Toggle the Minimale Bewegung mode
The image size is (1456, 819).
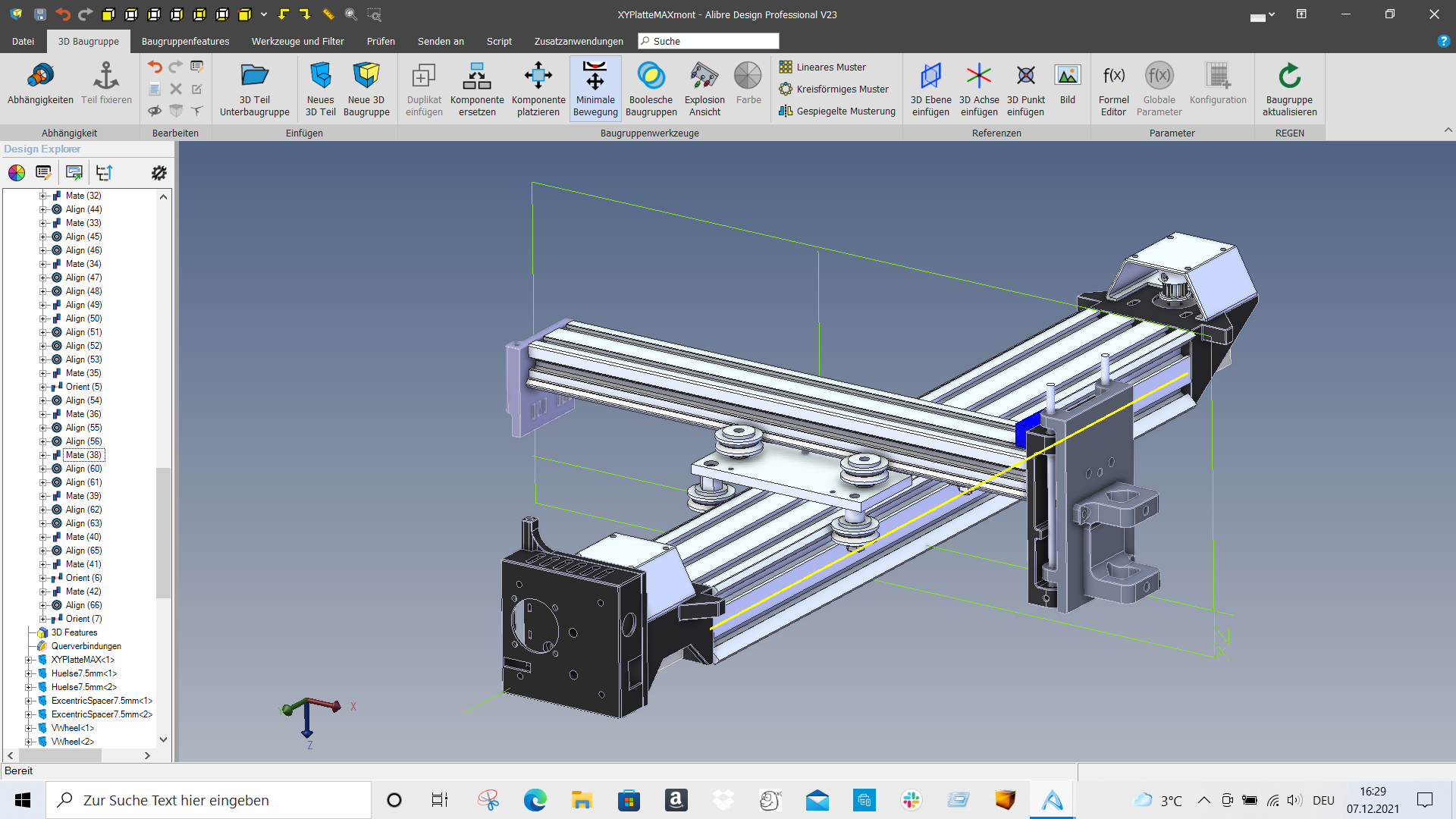(595, 89)
